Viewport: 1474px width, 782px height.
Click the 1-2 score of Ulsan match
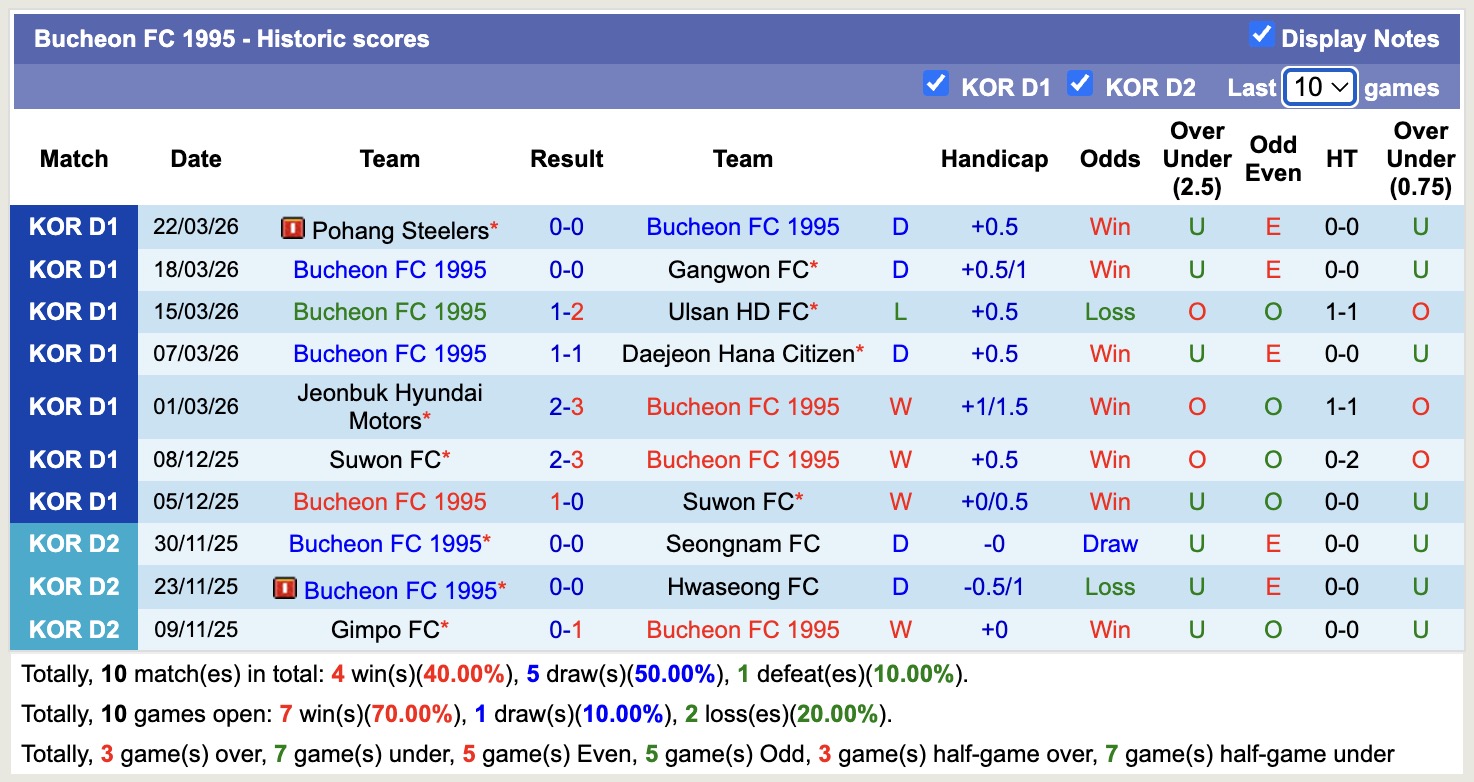coord(566,312)
